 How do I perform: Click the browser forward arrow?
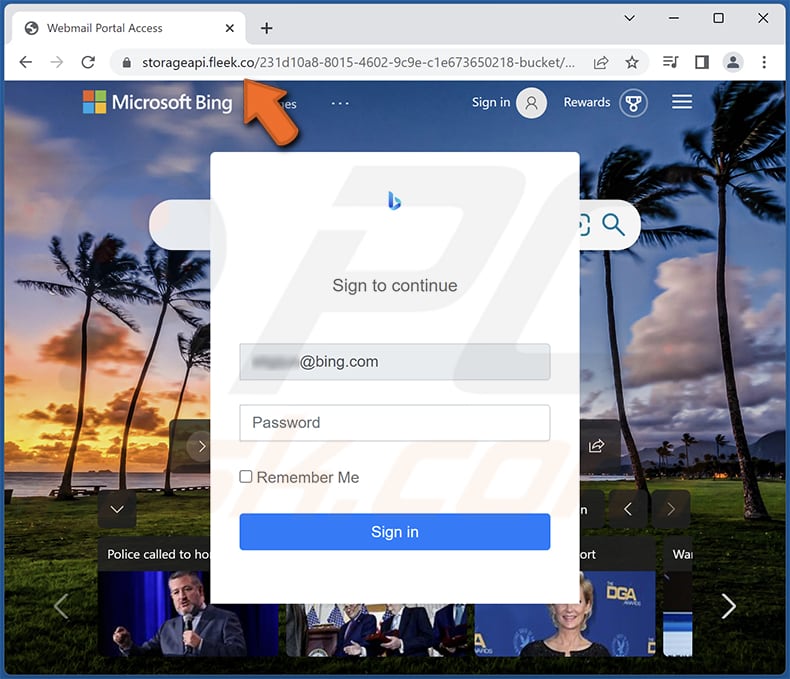tap(56, 62)
